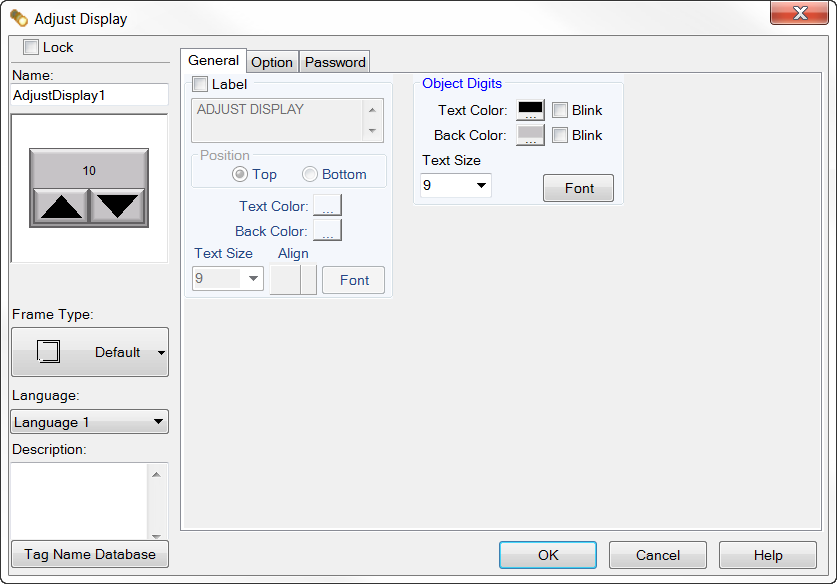Image resolution: width=837 pixels, height=584 pixels.
Task: Expand the Language 1 dropdown
Action: (x=158, y=422)
